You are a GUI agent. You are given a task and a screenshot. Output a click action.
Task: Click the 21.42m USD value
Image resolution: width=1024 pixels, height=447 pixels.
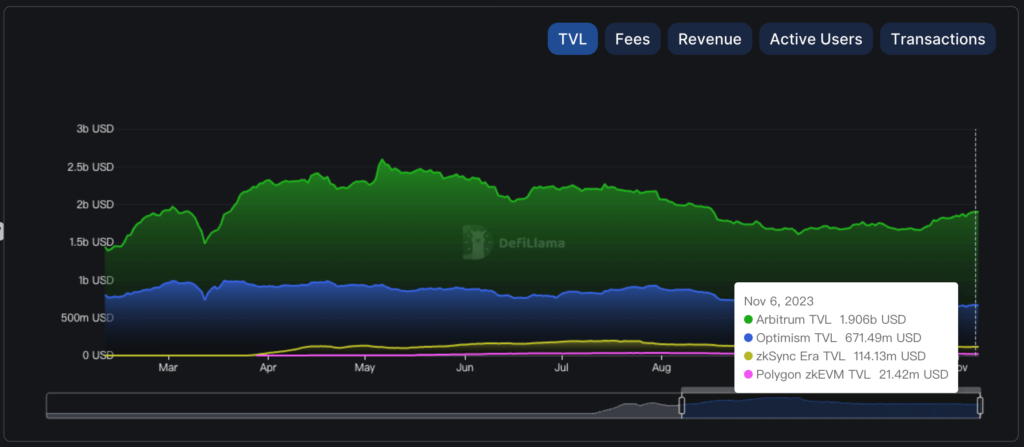click(912, 374)
